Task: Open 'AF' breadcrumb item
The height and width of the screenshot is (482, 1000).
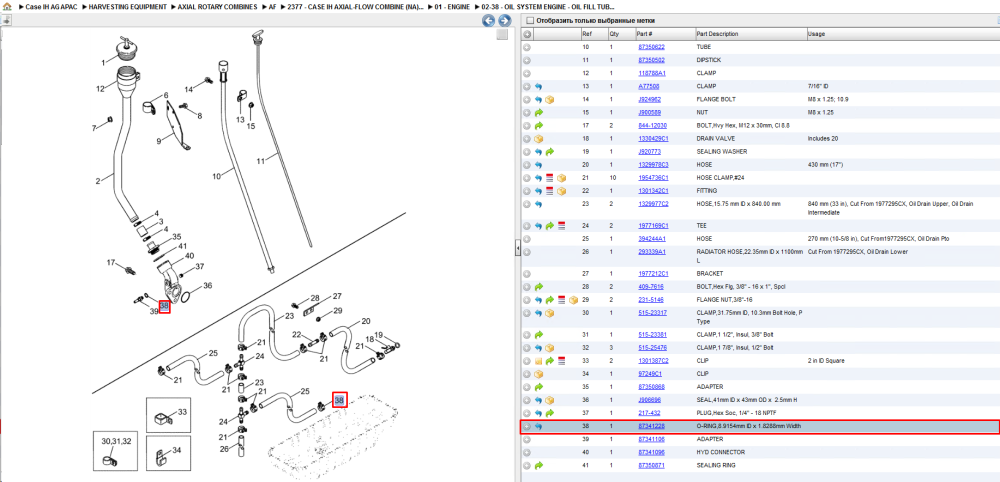Action: tap(272, 7)
